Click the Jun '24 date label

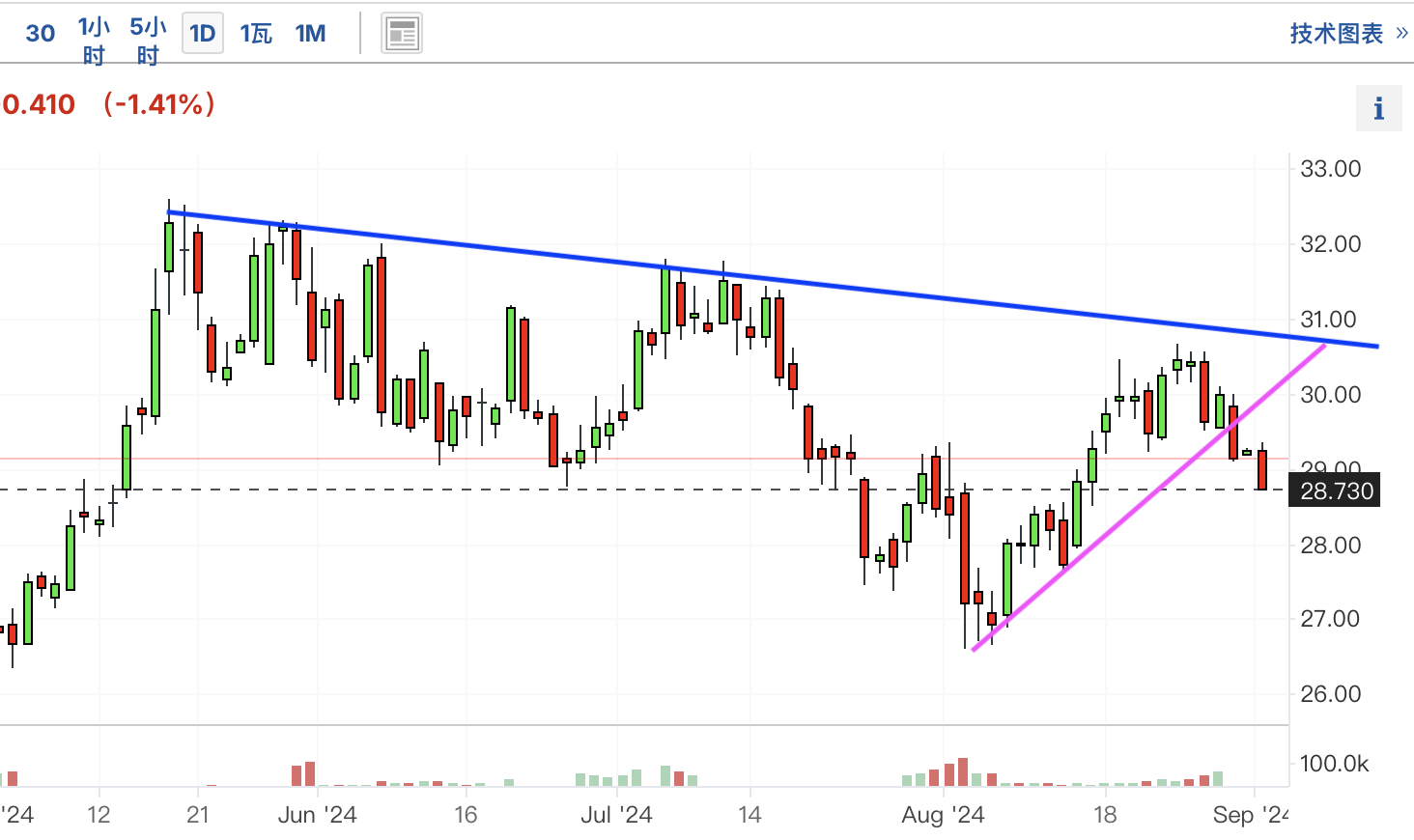317,815
